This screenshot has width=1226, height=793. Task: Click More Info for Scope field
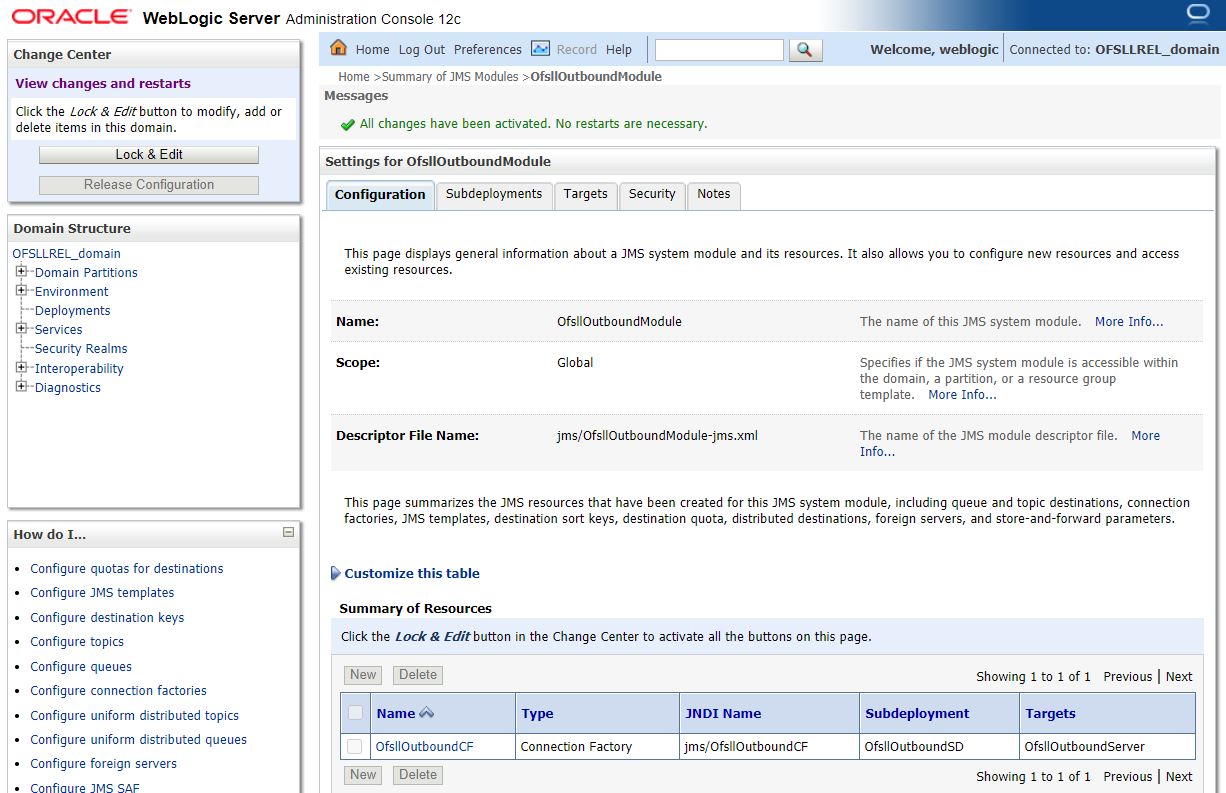pyautogui.click(x=962, y=395)
